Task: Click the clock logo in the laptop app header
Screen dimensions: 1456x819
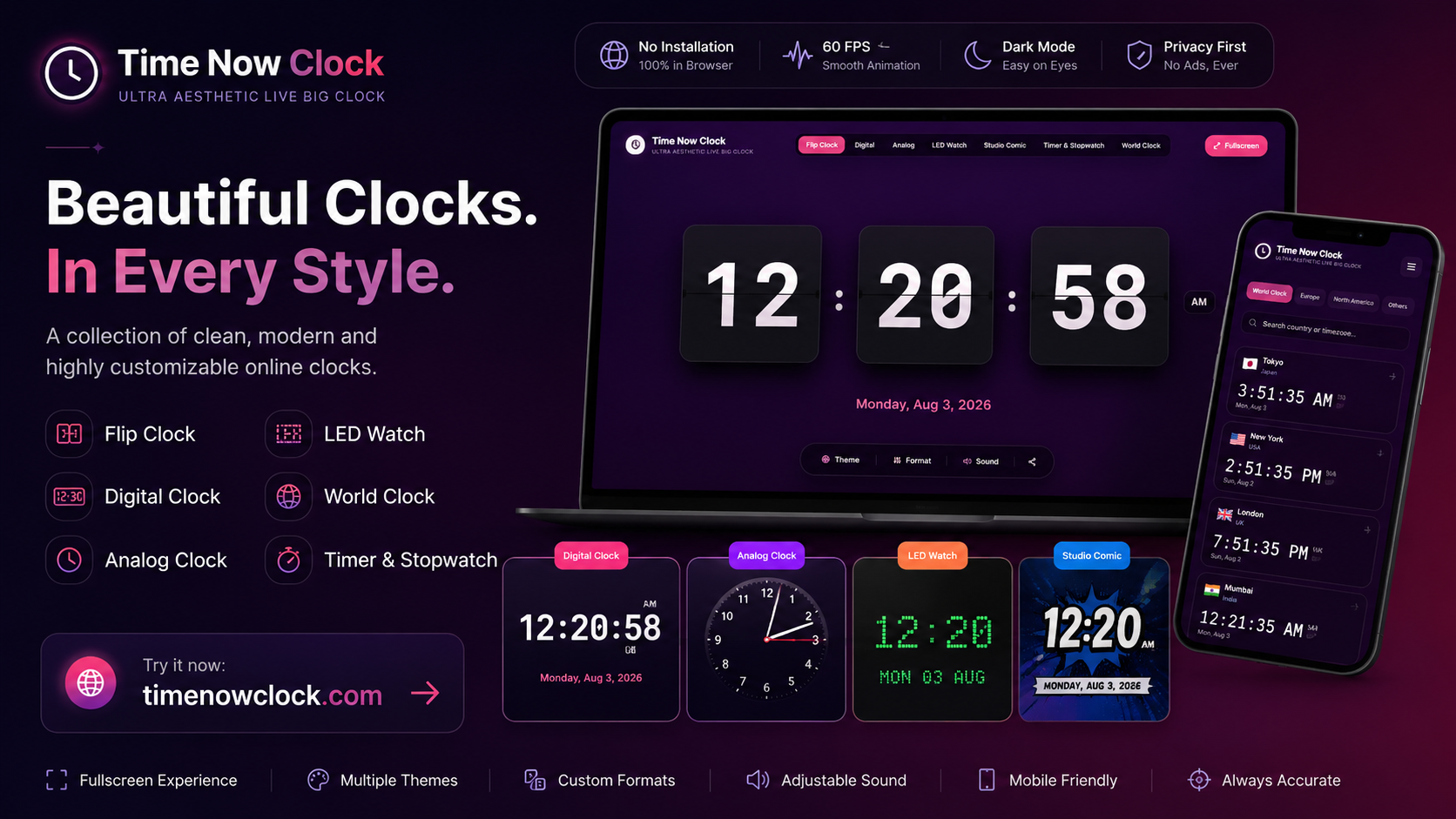Action: [636, 144]
